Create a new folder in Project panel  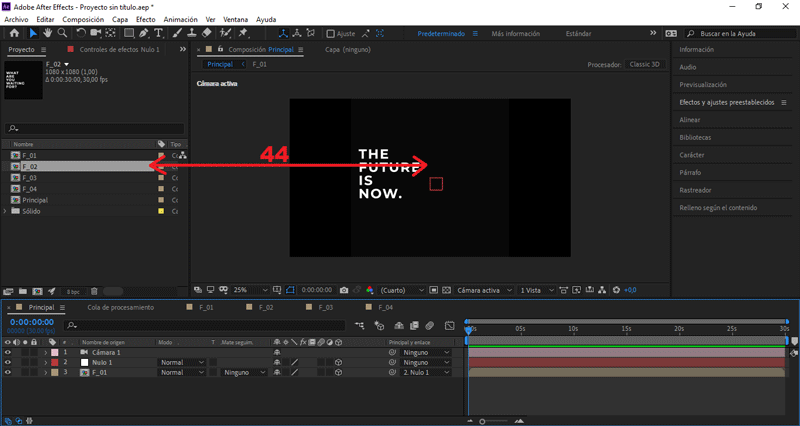tap(22, 291)
